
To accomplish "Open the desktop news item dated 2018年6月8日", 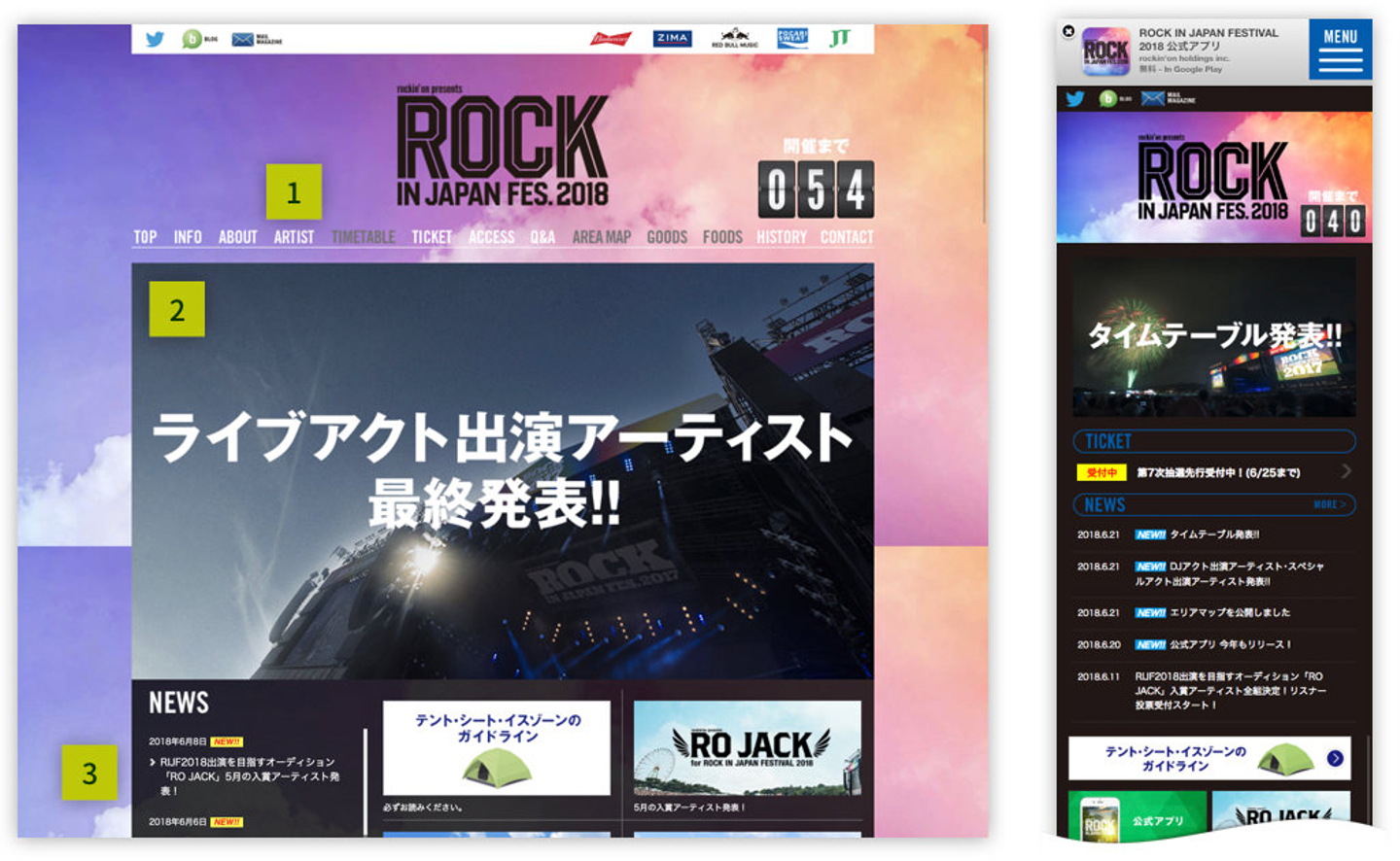I will 245,768.
